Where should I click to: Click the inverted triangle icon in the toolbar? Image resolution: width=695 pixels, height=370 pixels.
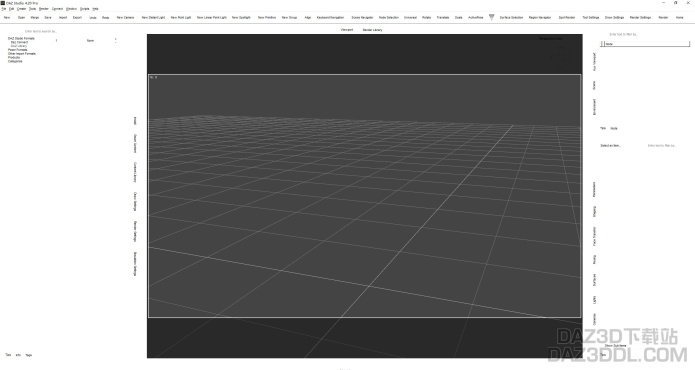click(x=492, y=17)
